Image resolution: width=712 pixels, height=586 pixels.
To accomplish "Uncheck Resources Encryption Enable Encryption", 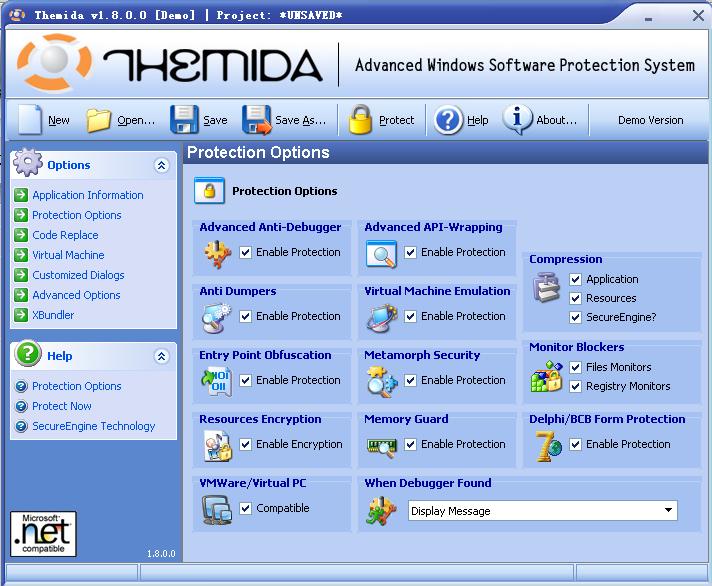I will coord(245,444).
